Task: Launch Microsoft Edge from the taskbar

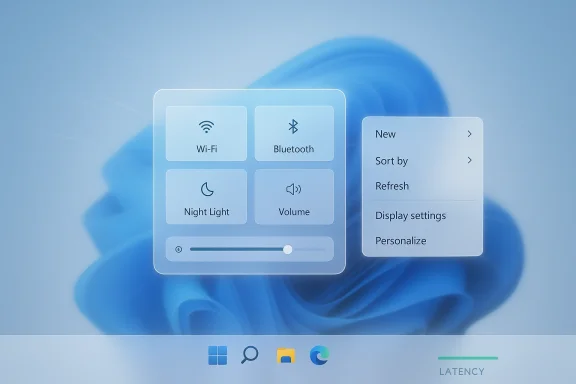Action: (x=319, y=355)
